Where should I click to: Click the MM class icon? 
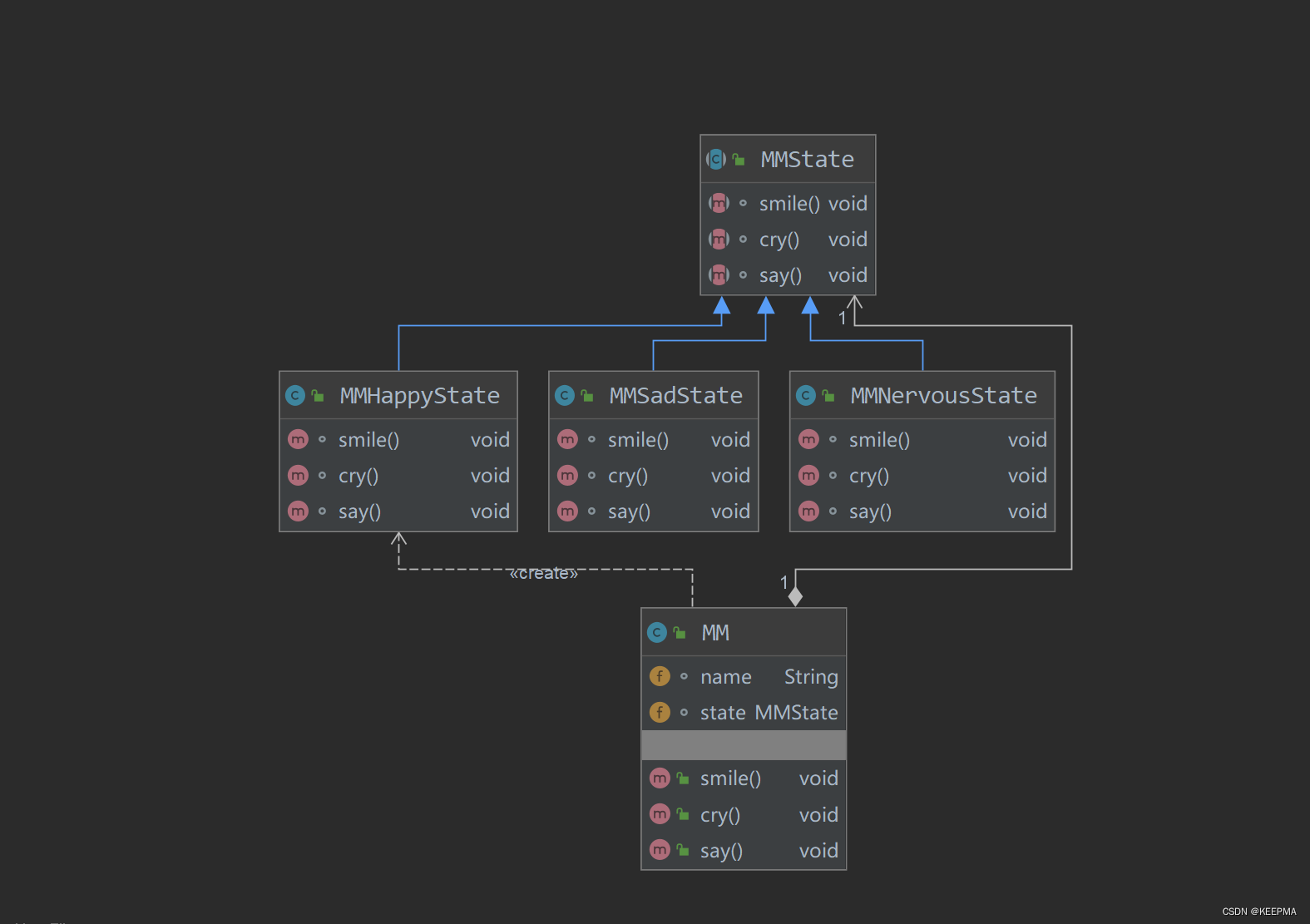pyautogui.click(x=657, y=632)
